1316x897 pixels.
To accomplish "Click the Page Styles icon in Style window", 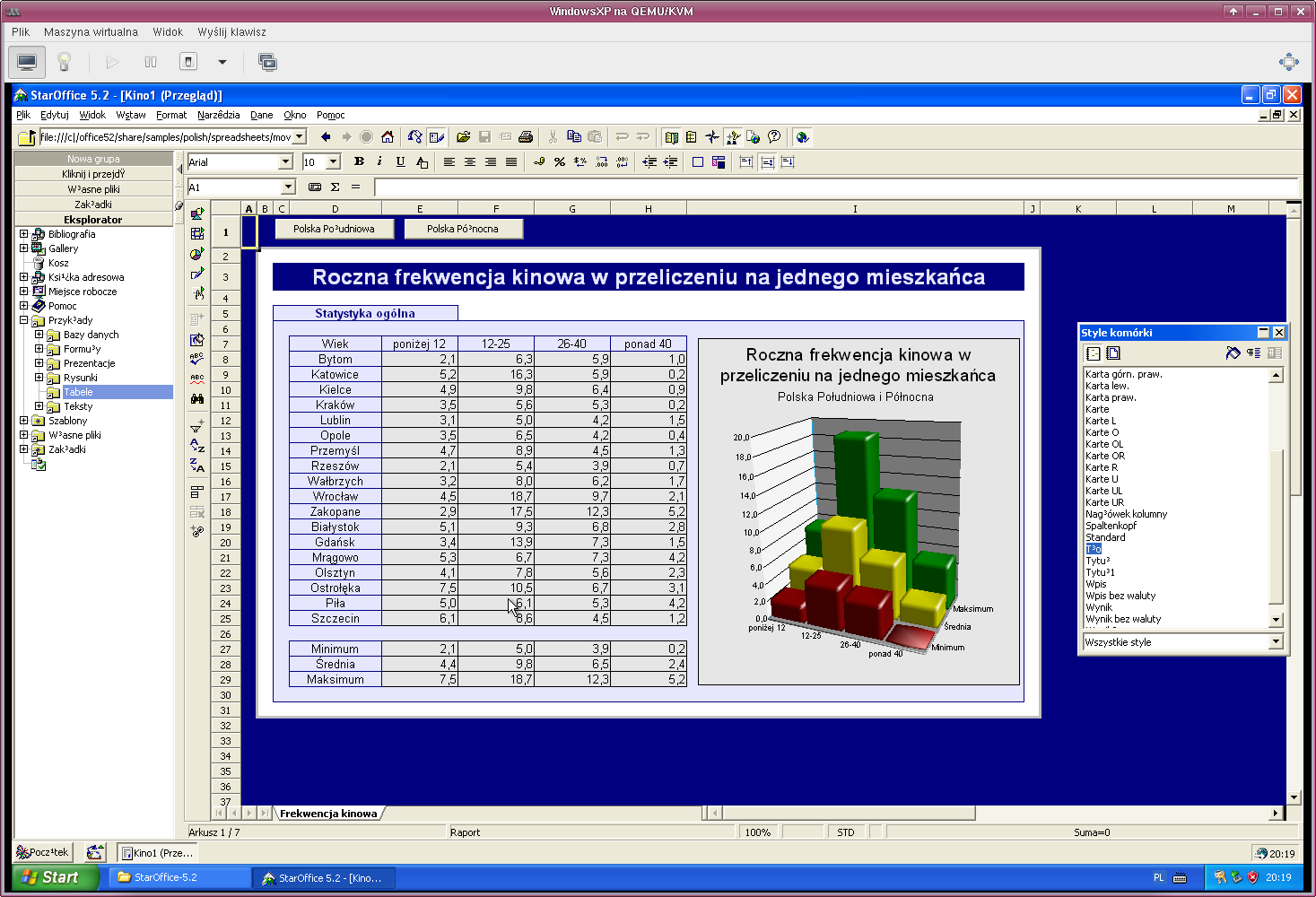I will click(x=1113, y=353).
